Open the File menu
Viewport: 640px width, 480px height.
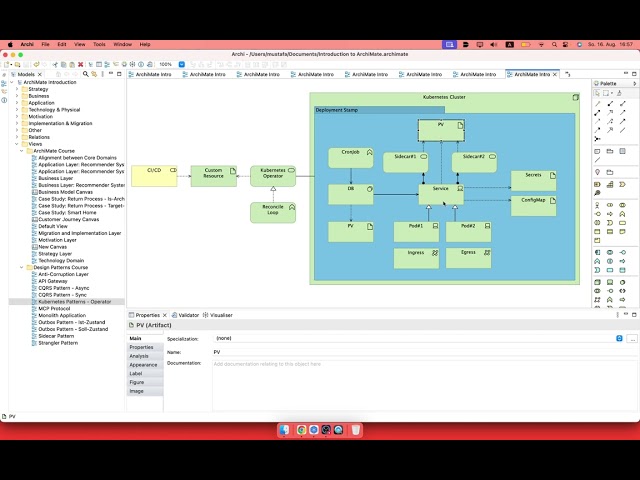click(x=45, y=44)
